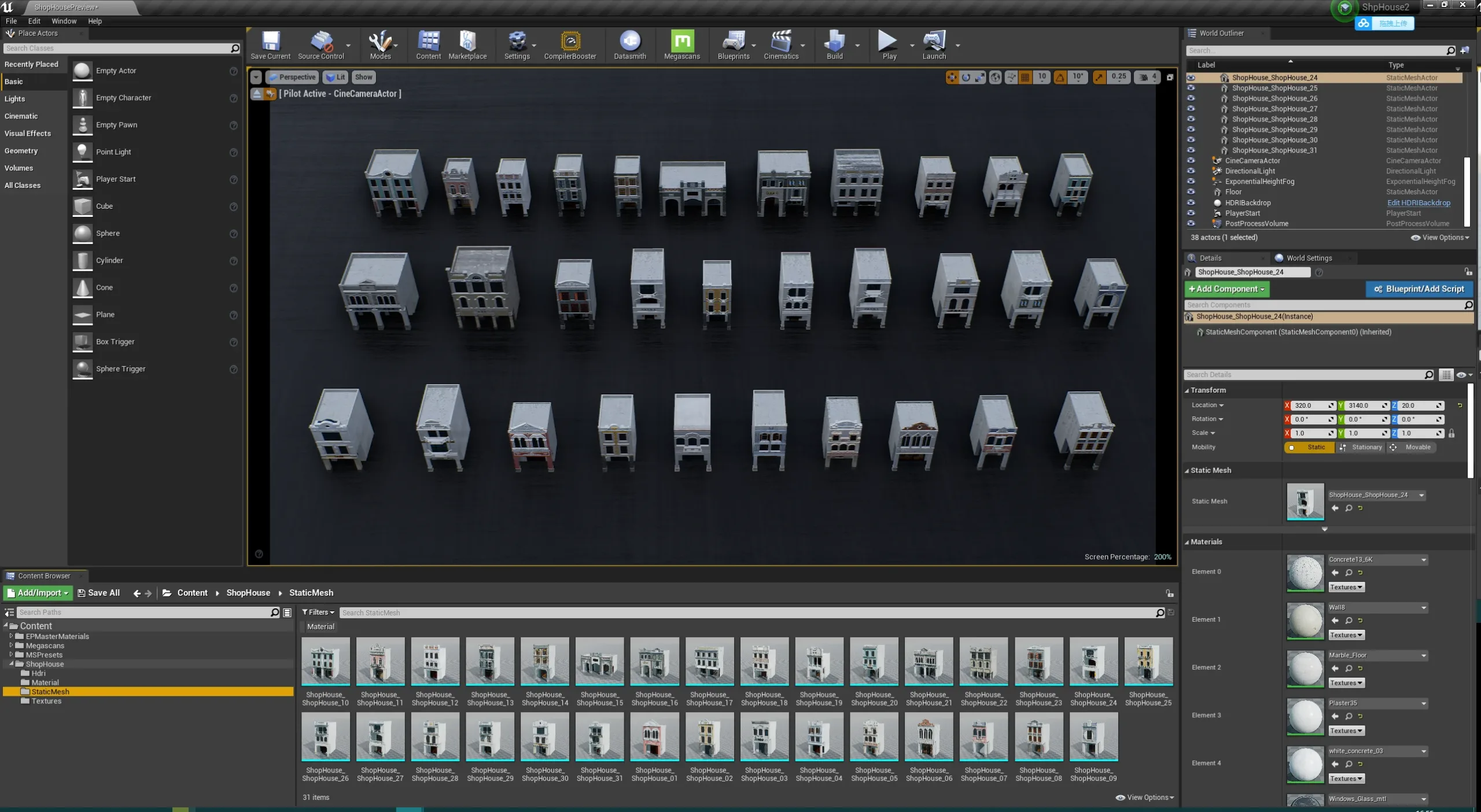This screenshot has height=812, width=1481.
Task: Switch to the World Settings tab
Action: pyautogui.click(x=1309, y=258)
